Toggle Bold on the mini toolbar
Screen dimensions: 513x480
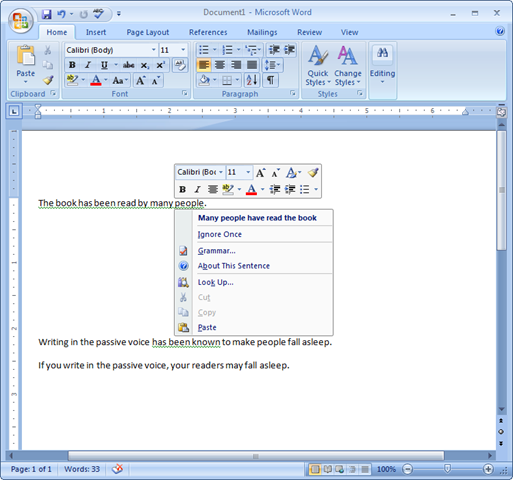[182, 189]
